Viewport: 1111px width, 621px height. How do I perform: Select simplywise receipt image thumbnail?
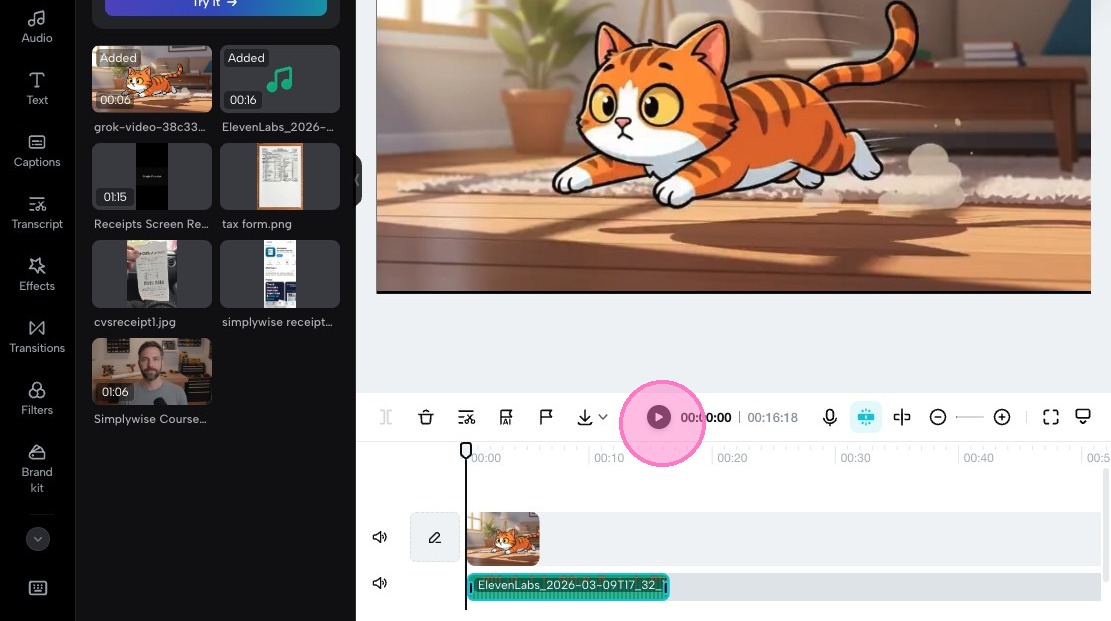click(x=280, y=274)
